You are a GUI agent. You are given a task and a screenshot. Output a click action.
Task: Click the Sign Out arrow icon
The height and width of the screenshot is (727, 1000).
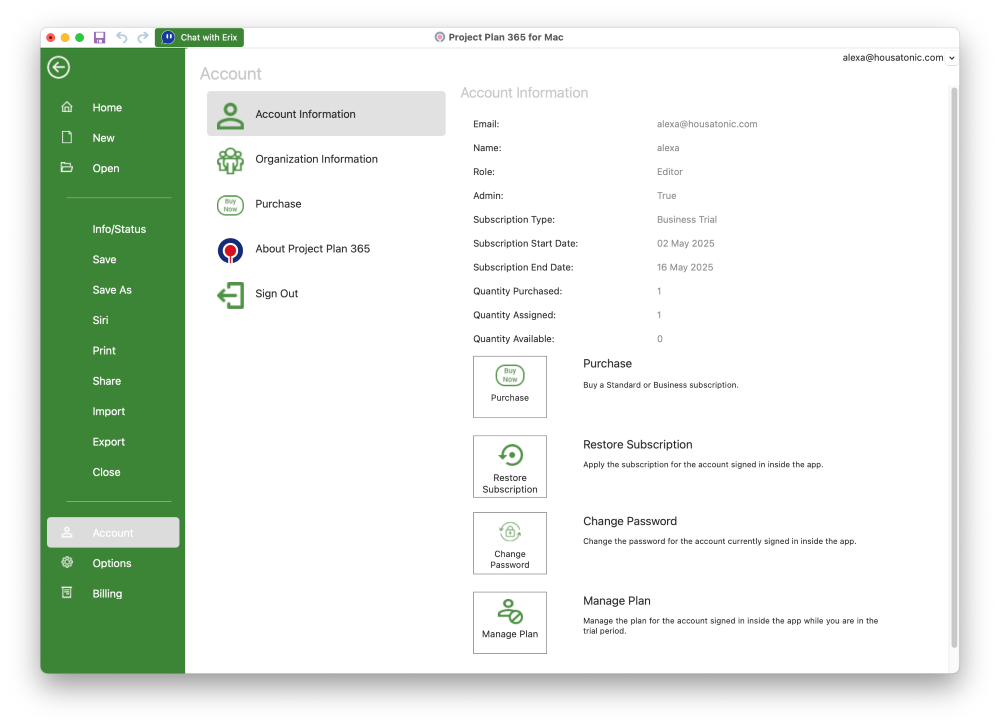pos(230,295)
